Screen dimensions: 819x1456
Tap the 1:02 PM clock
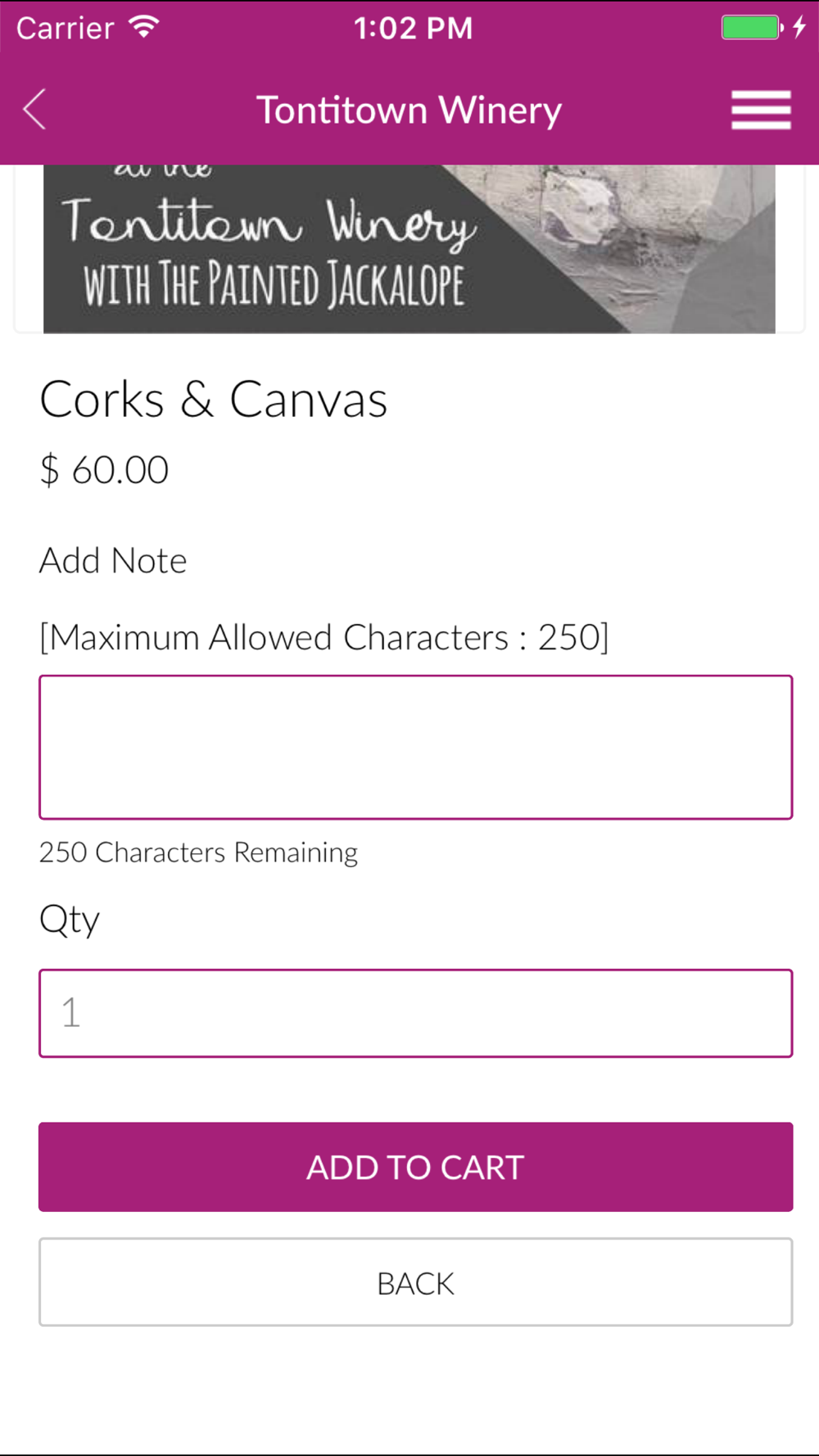[x=413, y=29]
